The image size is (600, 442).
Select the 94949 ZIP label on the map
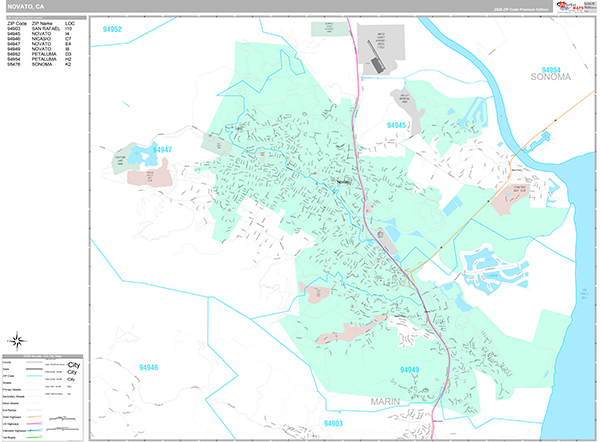tap(409, 370)
